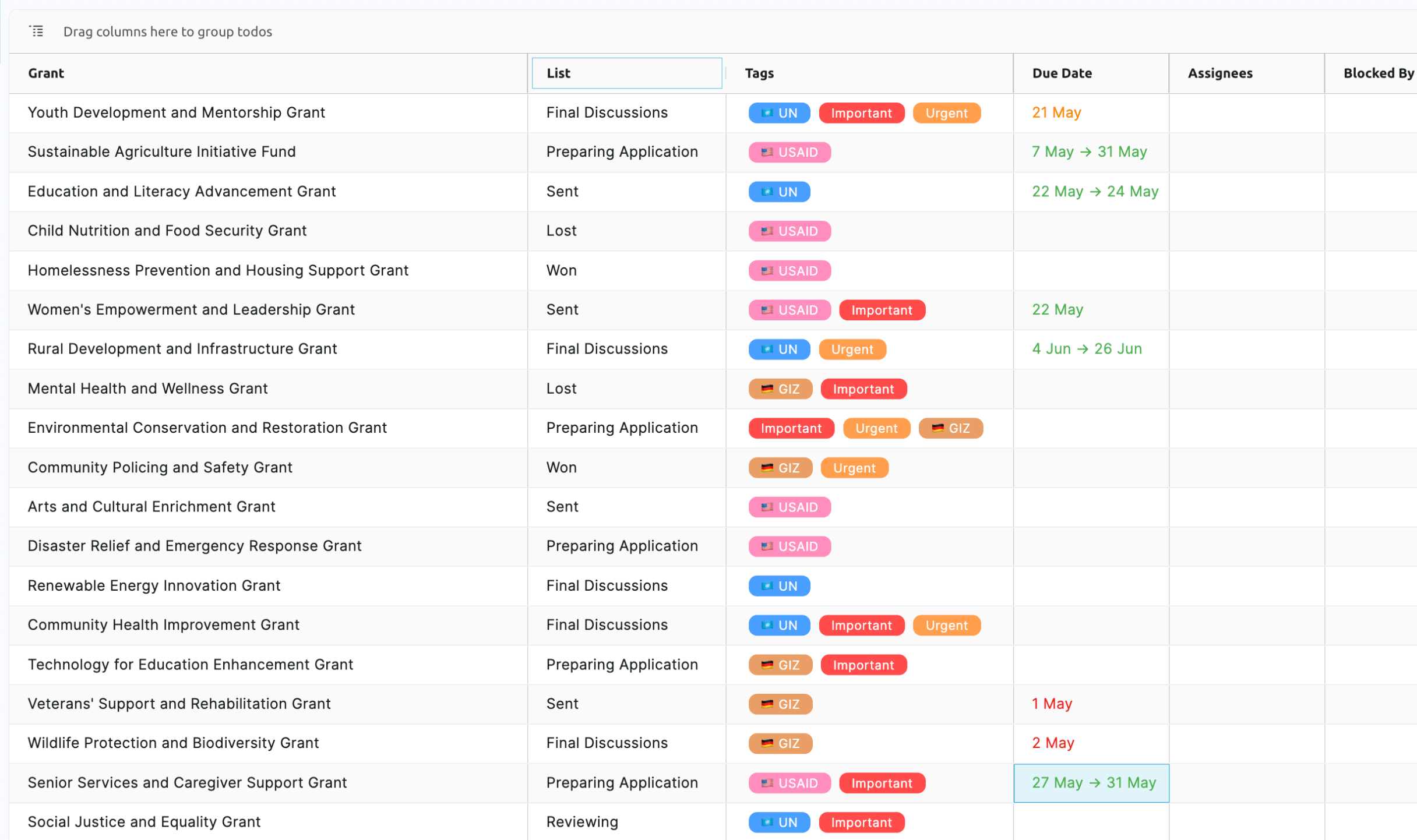Click Women's Empowerment 22 May due date

1058,309
